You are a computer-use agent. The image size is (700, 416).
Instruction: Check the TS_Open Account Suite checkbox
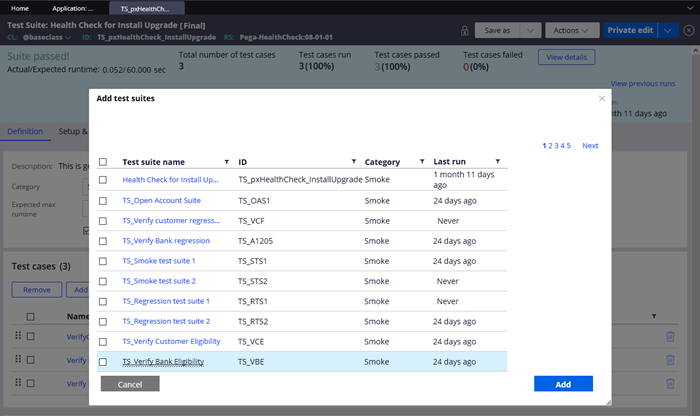coord(103,200)
